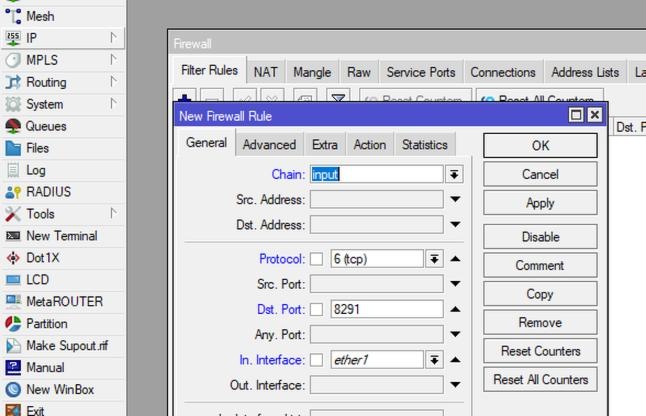Expand the Src. Port field
Screen dimensions: 646x416
[x=455, y=284]
